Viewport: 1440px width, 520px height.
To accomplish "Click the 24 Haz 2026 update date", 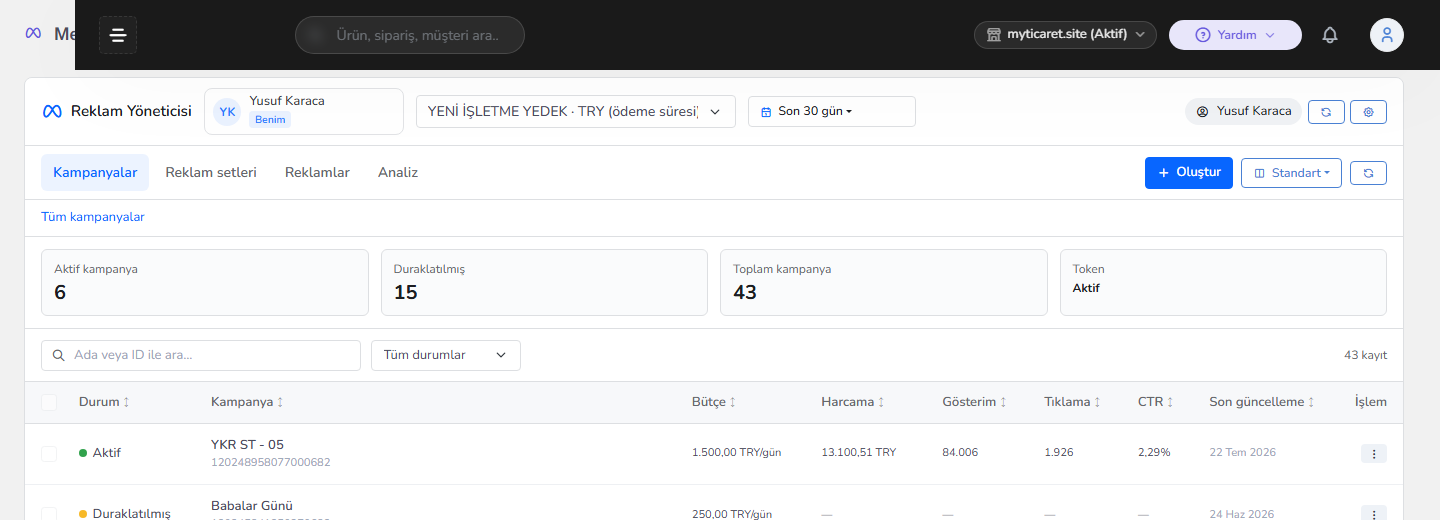I will (1242, 514).
